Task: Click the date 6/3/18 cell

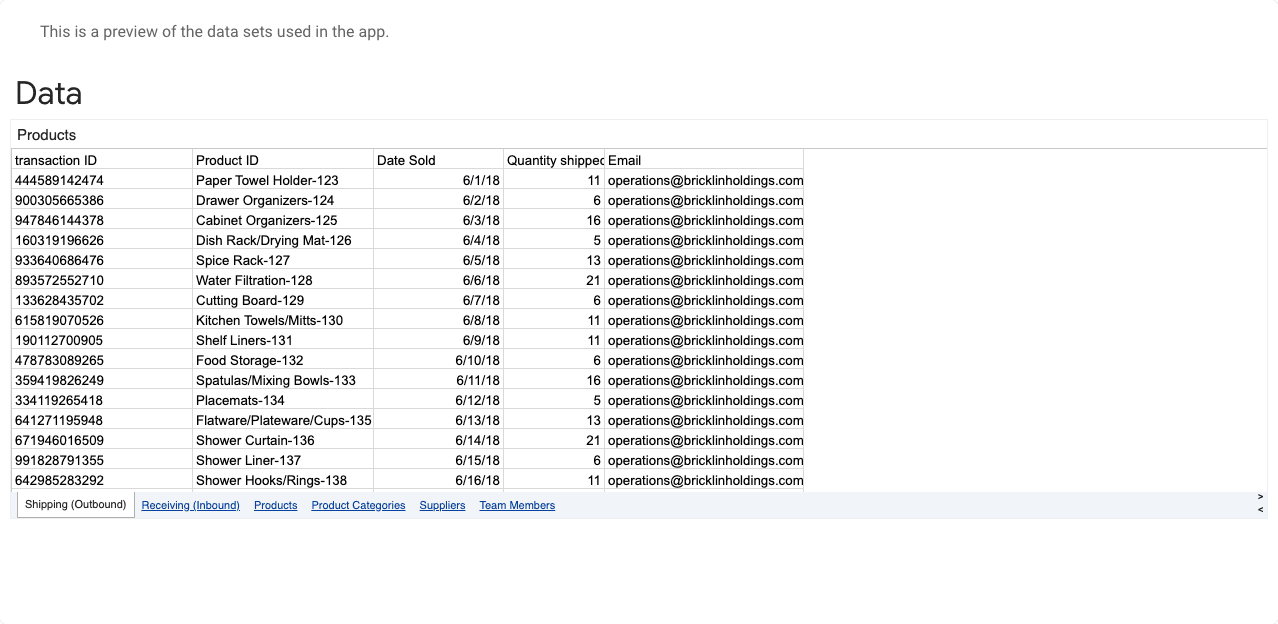Action: [x=439, y=220]
